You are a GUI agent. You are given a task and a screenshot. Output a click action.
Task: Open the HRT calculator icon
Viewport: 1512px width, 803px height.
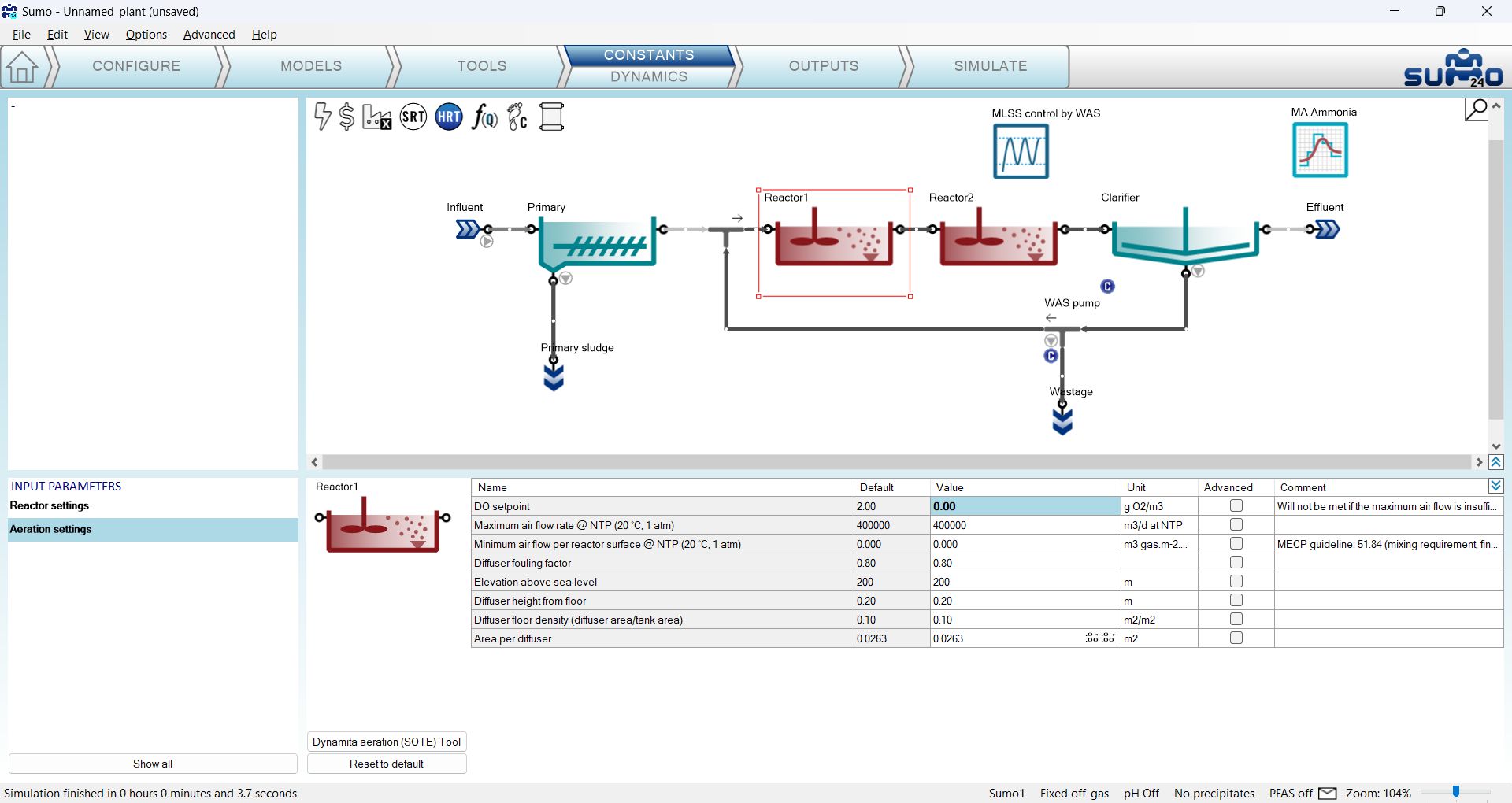click(449, 117)
